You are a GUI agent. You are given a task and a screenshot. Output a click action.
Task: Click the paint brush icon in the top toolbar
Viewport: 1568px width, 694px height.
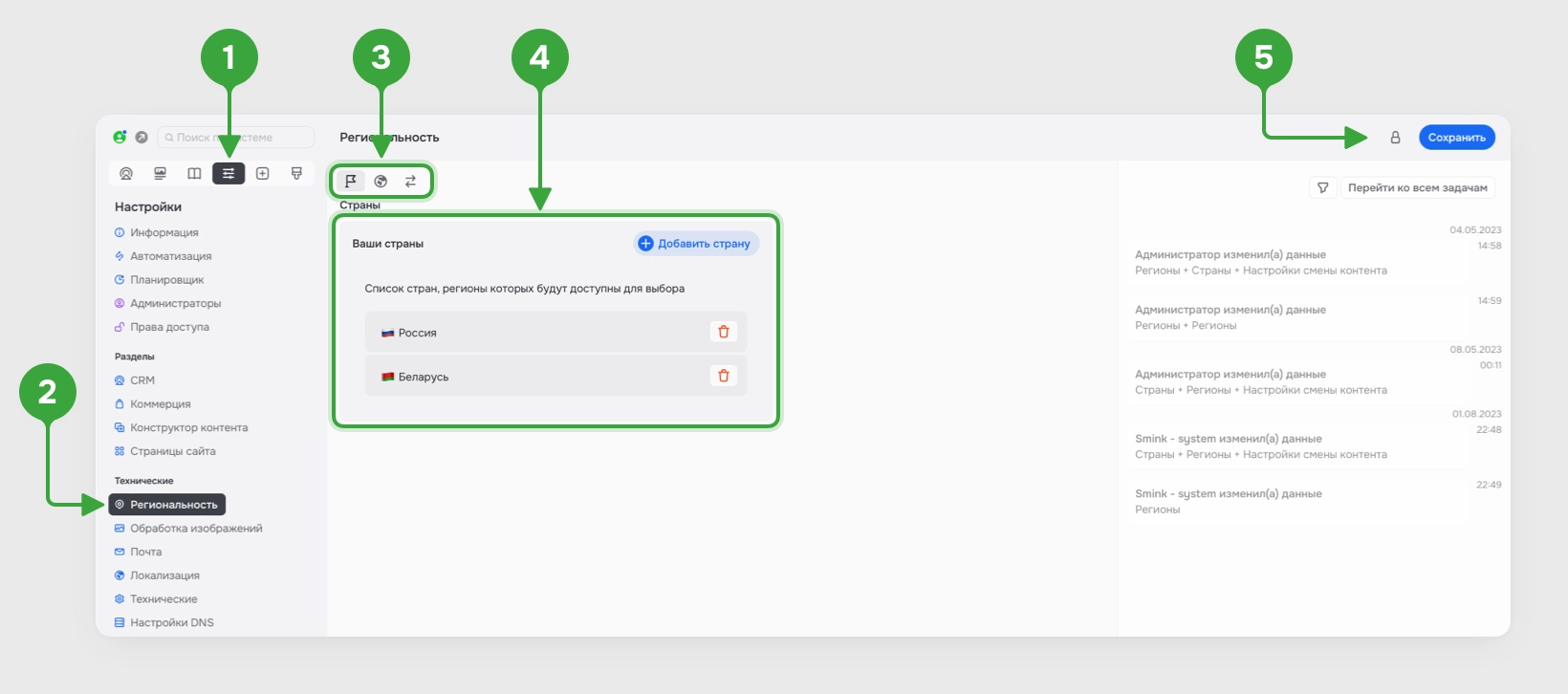(296, 173)
